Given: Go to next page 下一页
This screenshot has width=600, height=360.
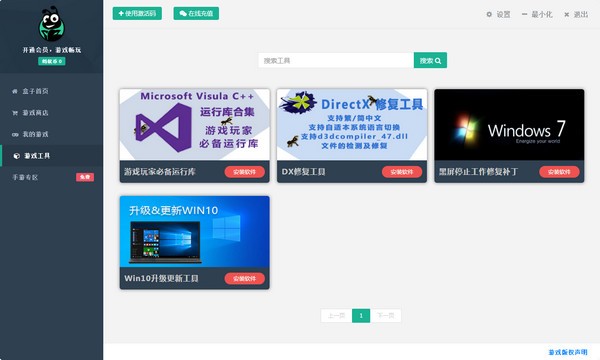Looking at the screenshot, I should (386, 316).
